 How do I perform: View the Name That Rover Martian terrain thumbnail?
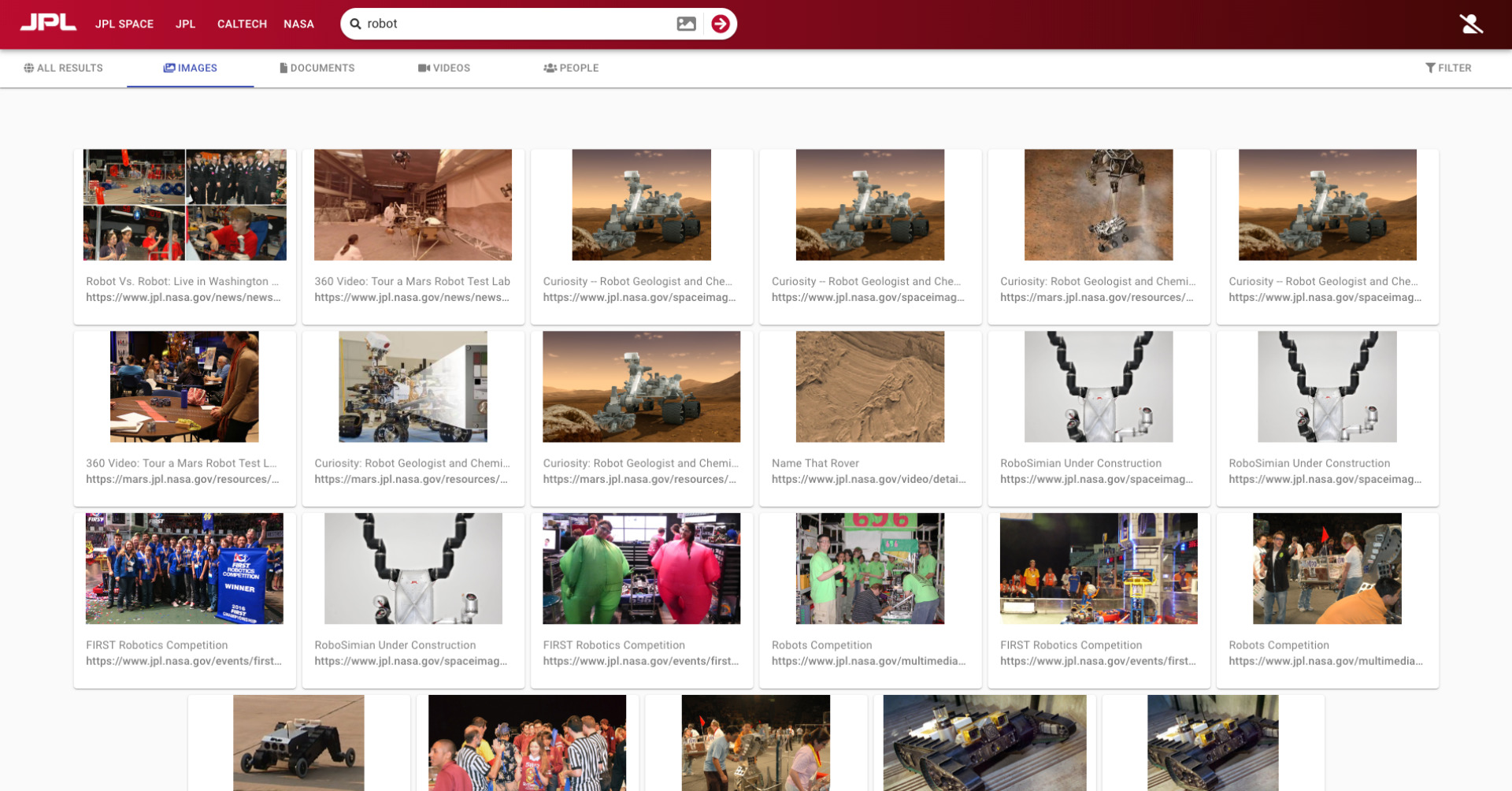[870, 387]
